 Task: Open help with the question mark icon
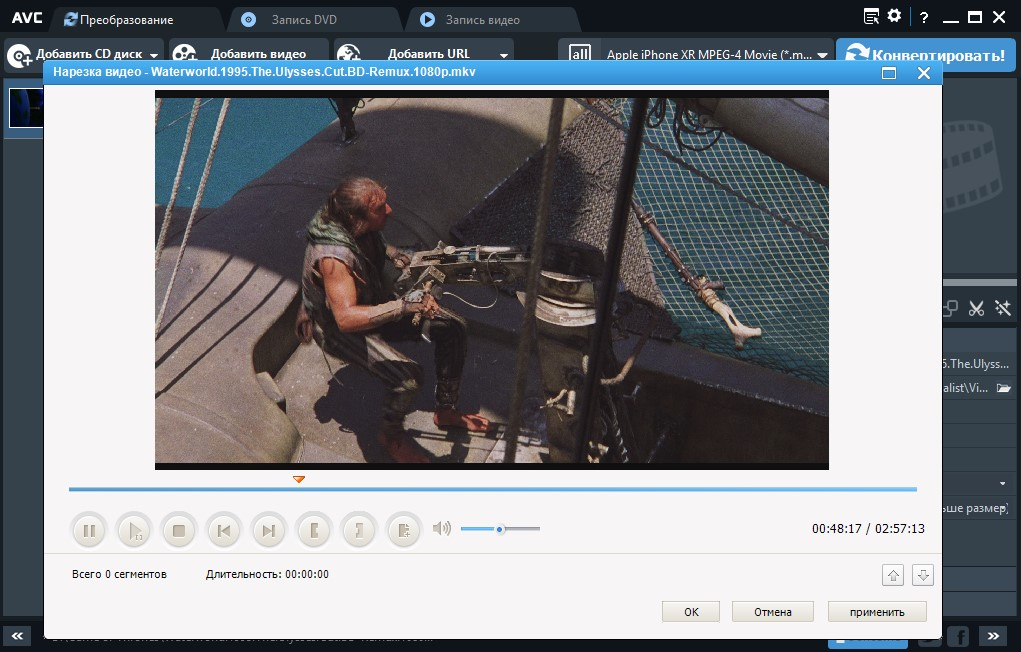click(x=924, y=18)
